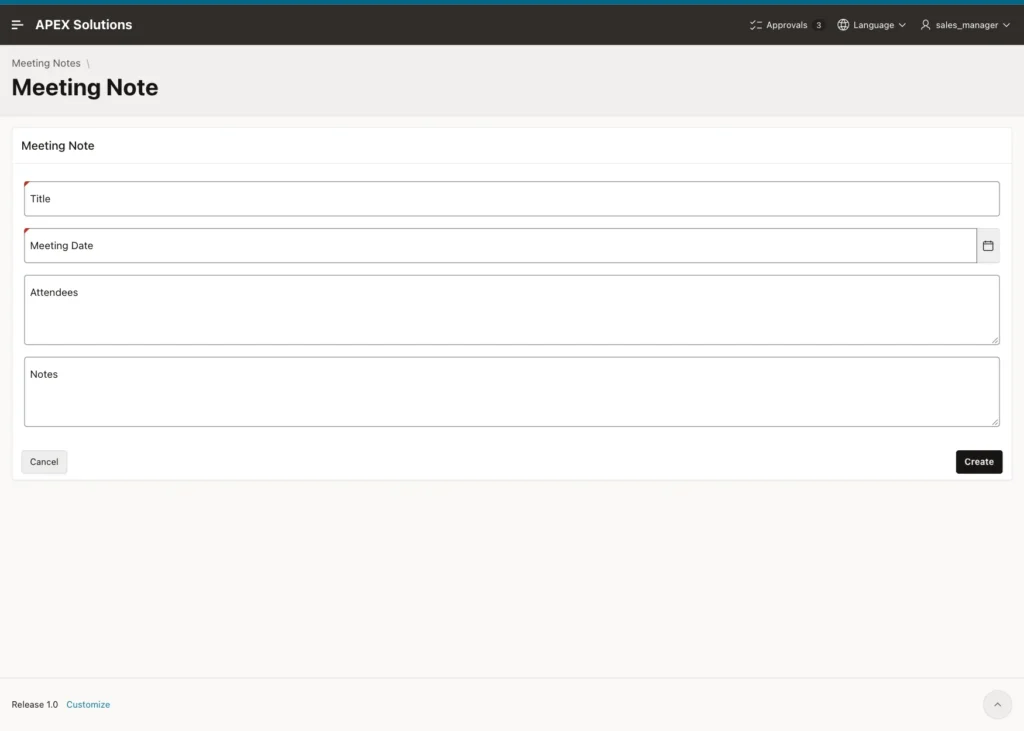The image size is (1024, 731).
Task: Cancel the meeting note form
Action: (44, 462)
